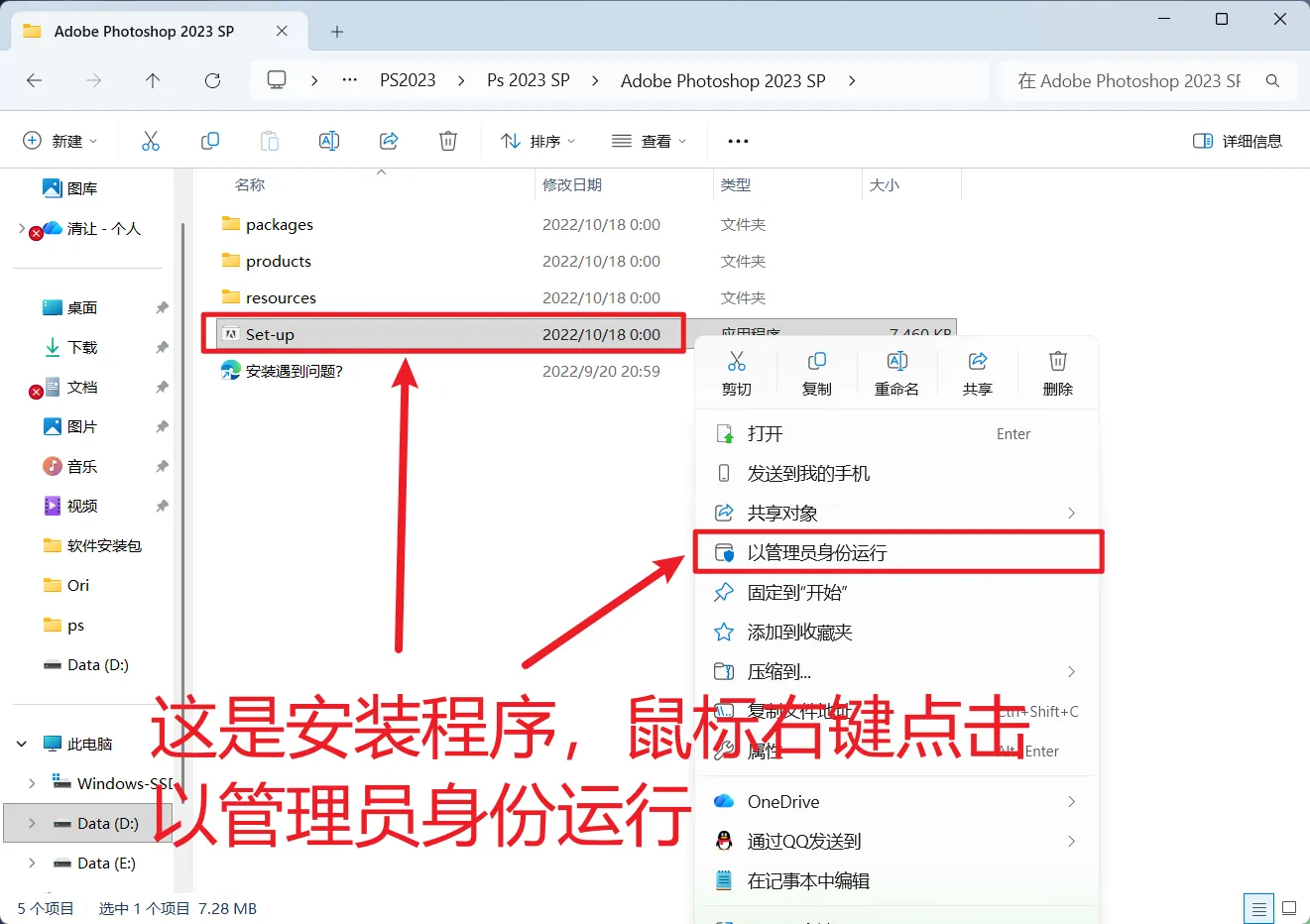Click Copy (复制) in context menu
This screenshot has width=1310, height=924.
click(817, 373)
